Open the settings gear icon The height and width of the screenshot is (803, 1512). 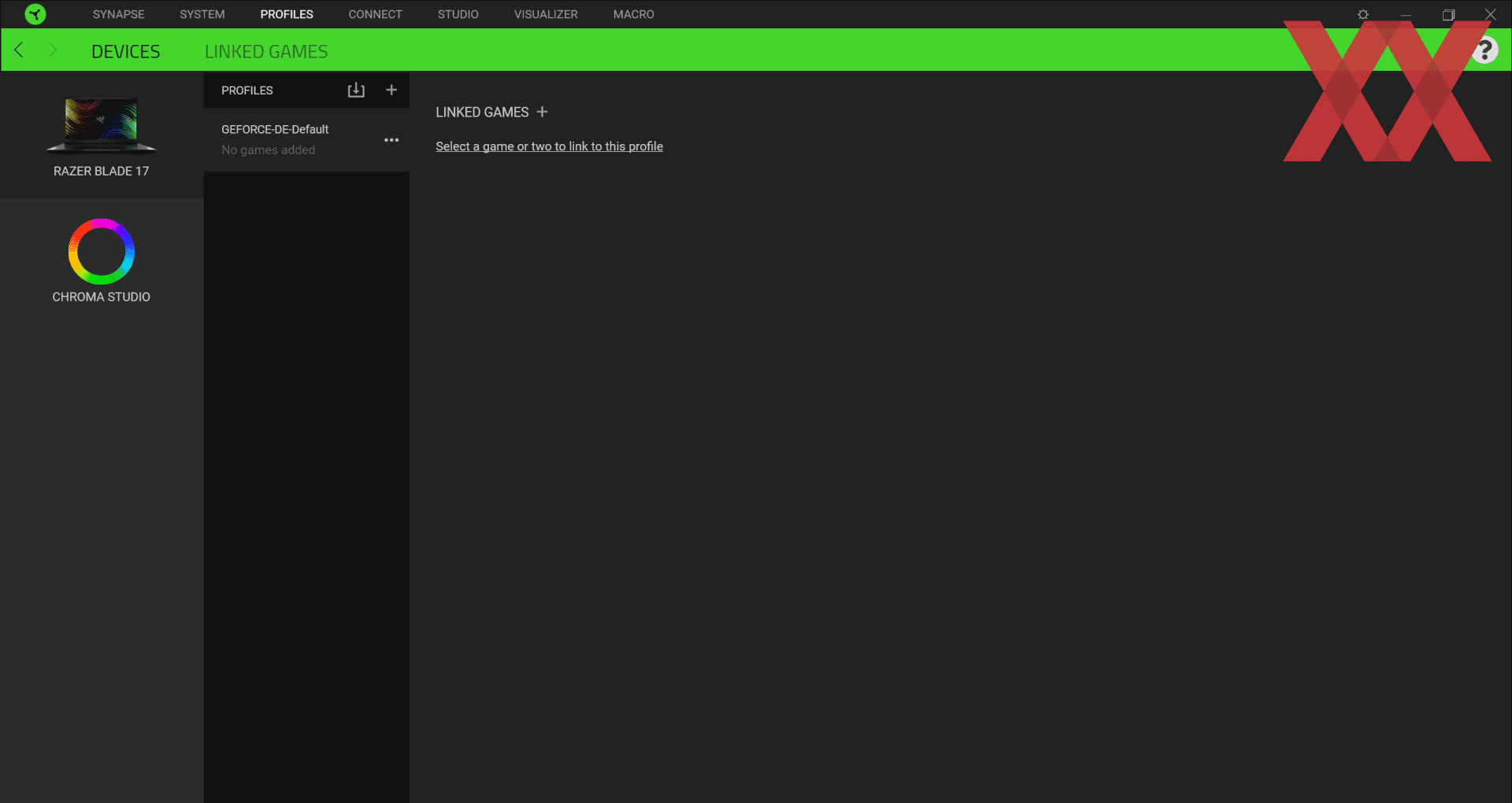click(x=1363, y=14)
